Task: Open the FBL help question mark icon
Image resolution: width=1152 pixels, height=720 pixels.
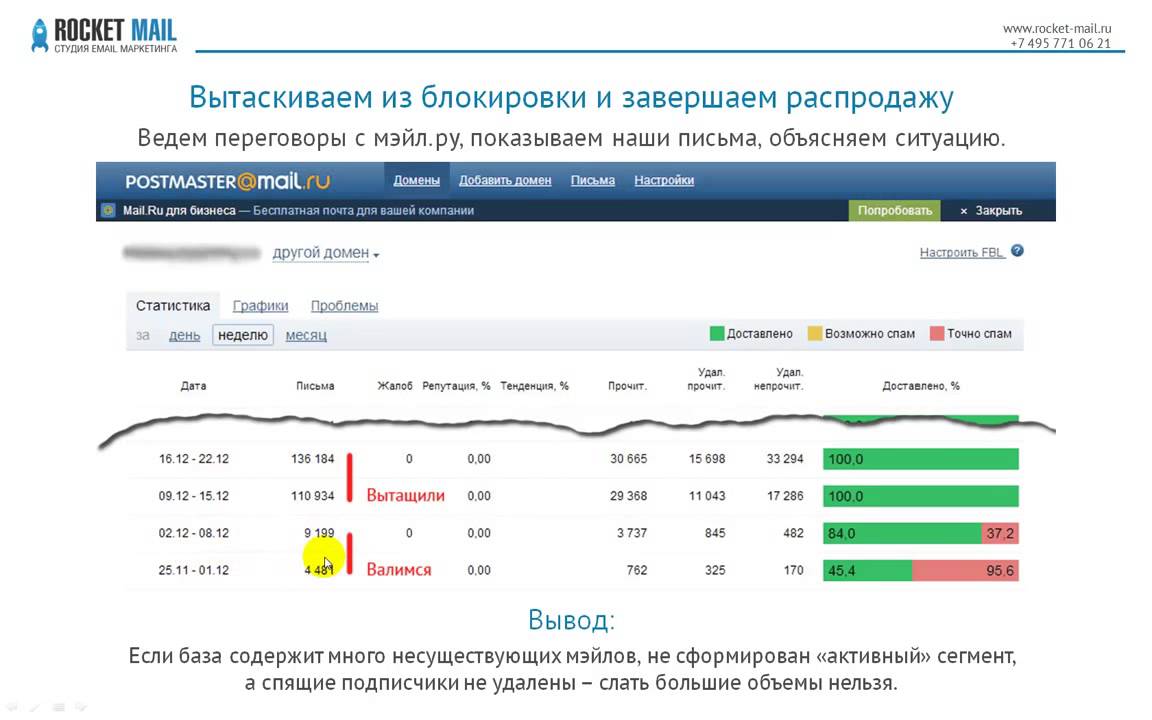Action: tap(1017, 251)
